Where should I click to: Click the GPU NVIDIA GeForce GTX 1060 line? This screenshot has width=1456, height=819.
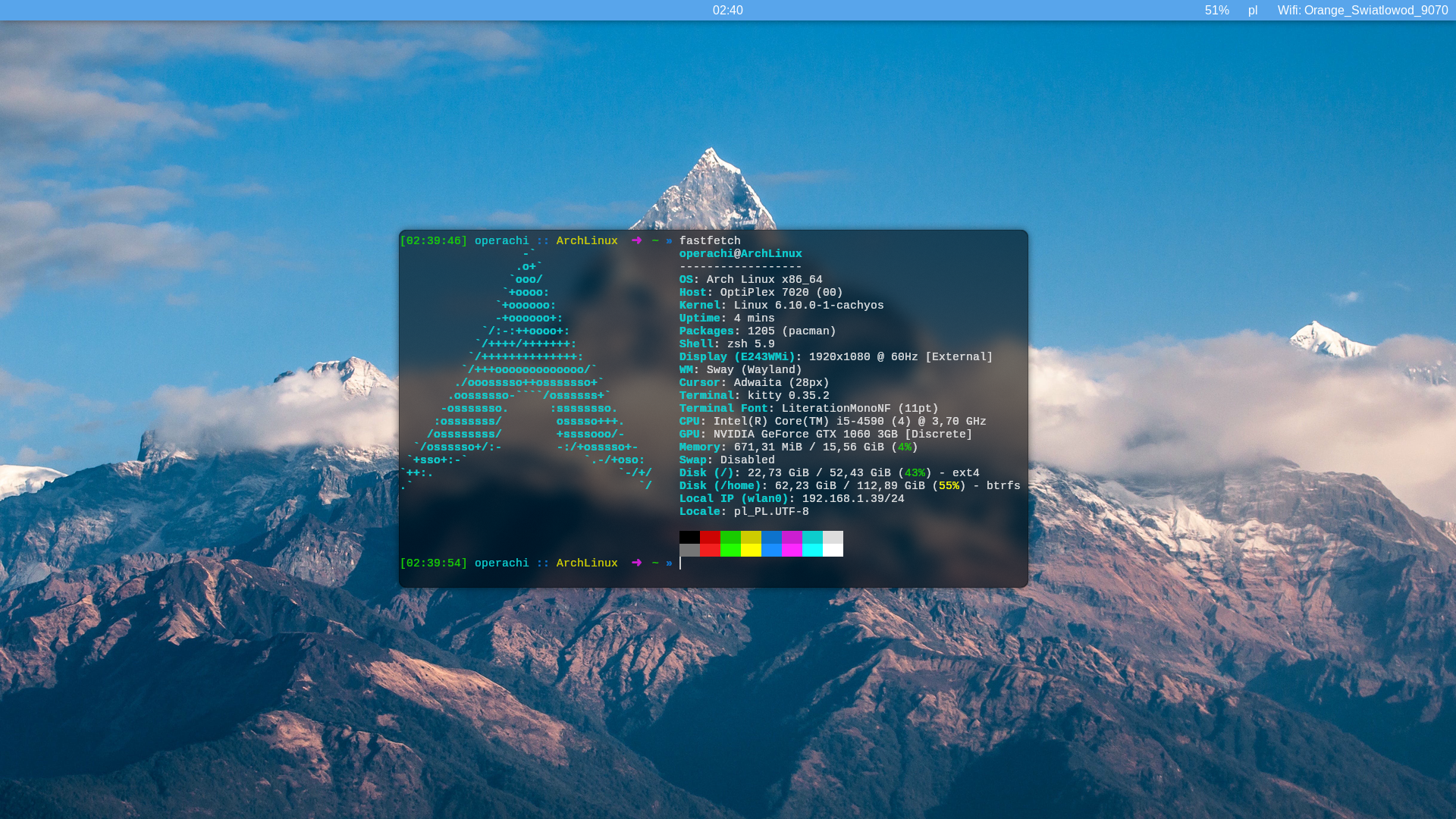(825, 435)
